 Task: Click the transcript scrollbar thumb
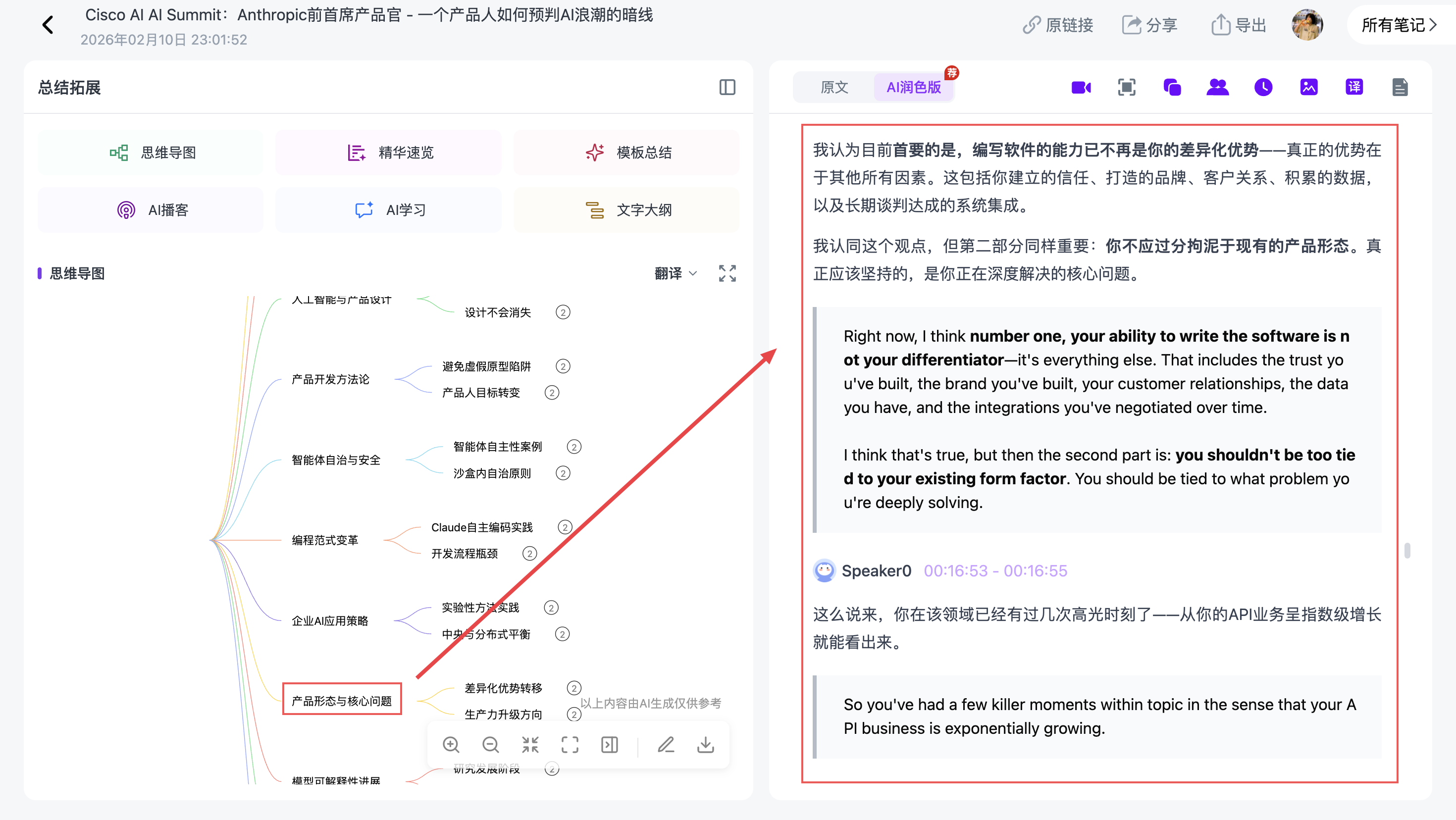click(1407, 550)
